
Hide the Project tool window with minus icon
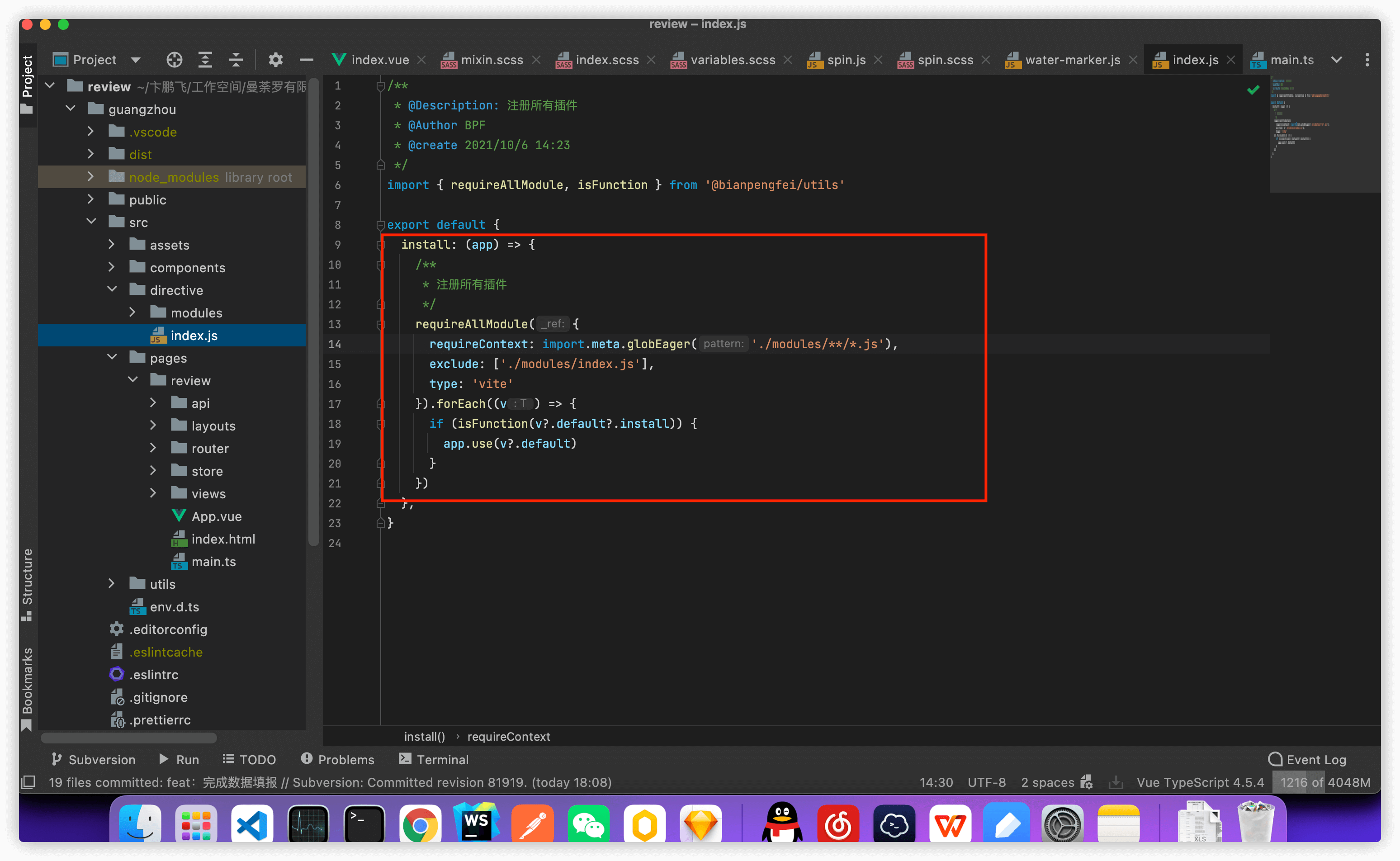pos(306,60)
